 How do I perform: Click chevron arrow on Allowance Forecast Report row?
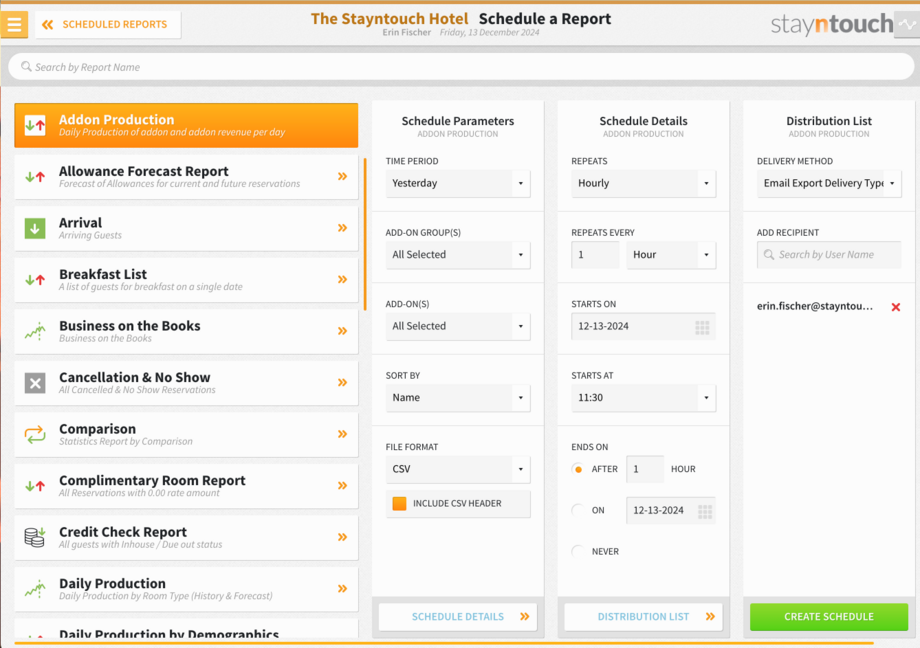pyautogui.click(x=343, y=177)
